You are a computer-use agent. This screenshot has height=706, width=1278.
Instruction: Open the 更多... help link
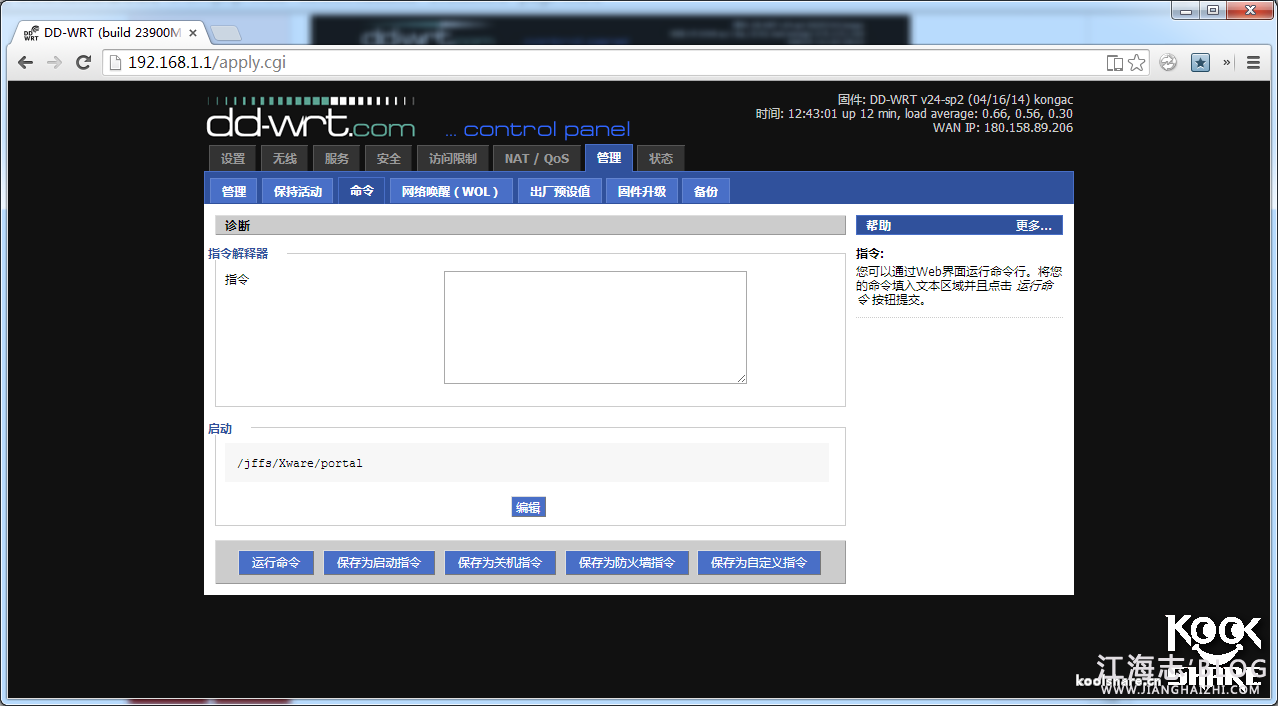(1033, 226)
